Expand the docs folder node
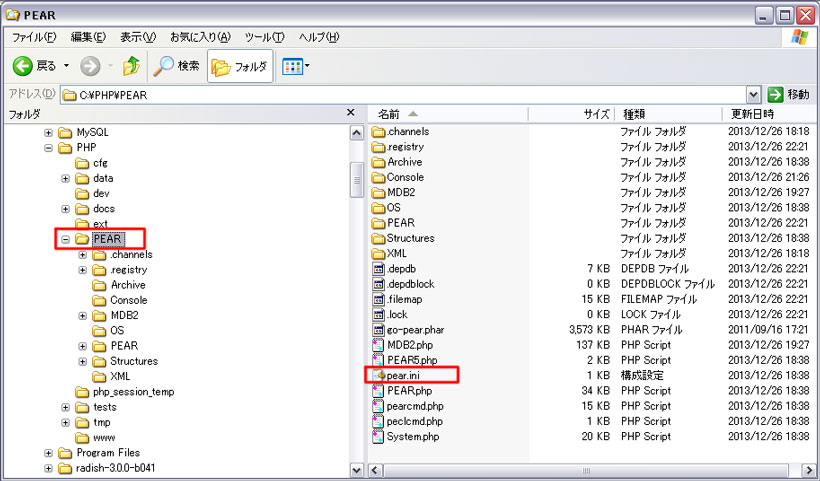Image resolution: width=820 pixels, height=481 pixels. [65, 209]
